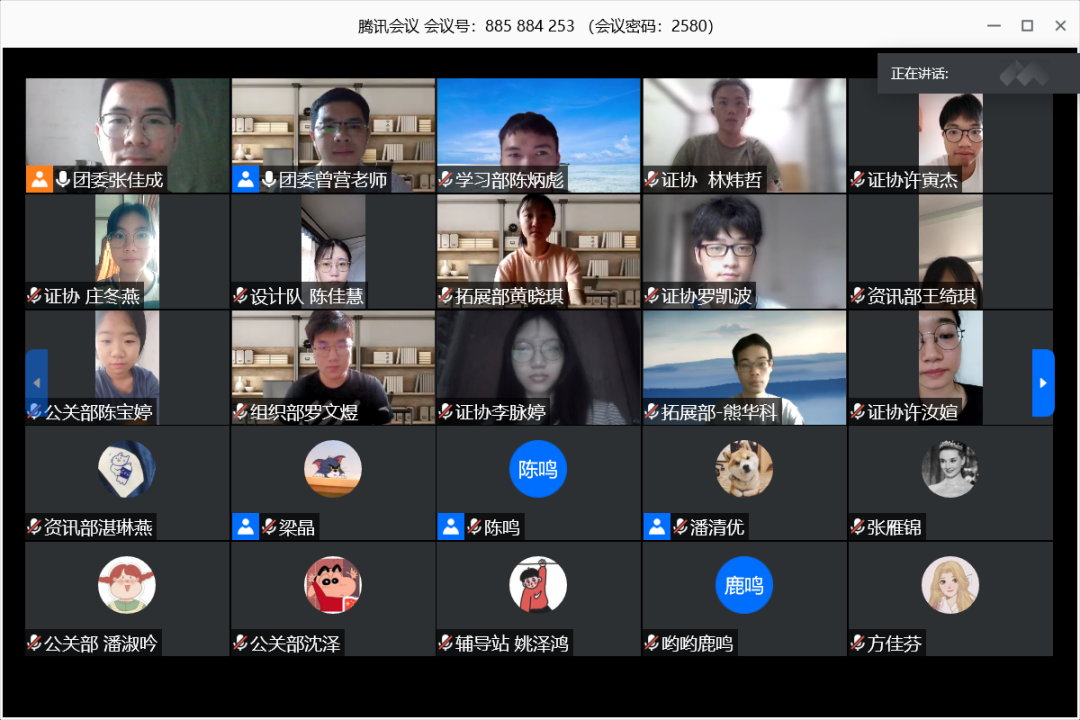Image resolution: width=1080 pixels, height=720 pixels.
Task: Click the orange host icon beside 团委张佳成
Action: coord(39,180)
